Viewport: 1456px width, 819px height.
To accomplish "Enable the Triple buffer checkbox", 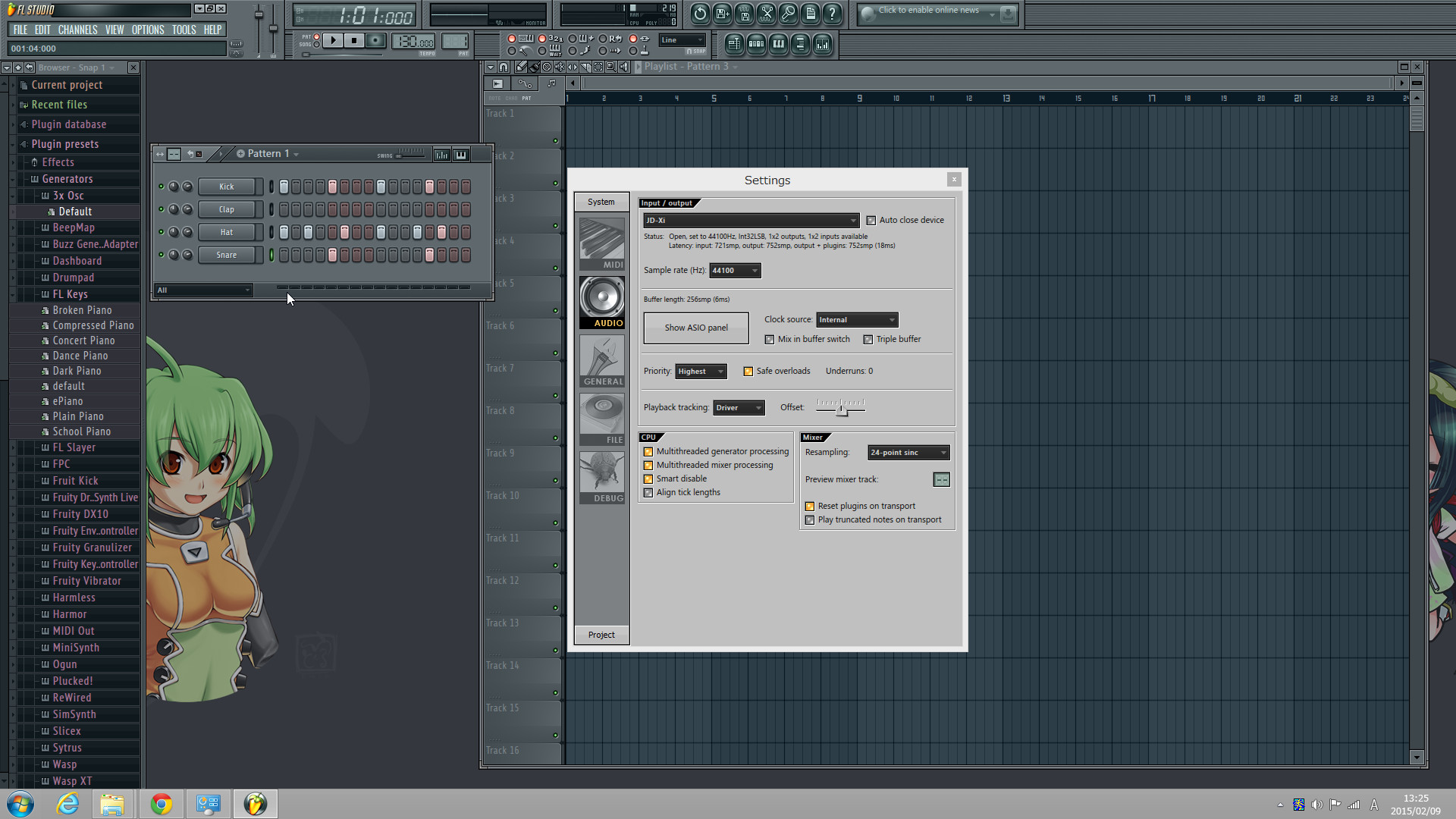I will (868, 340).
